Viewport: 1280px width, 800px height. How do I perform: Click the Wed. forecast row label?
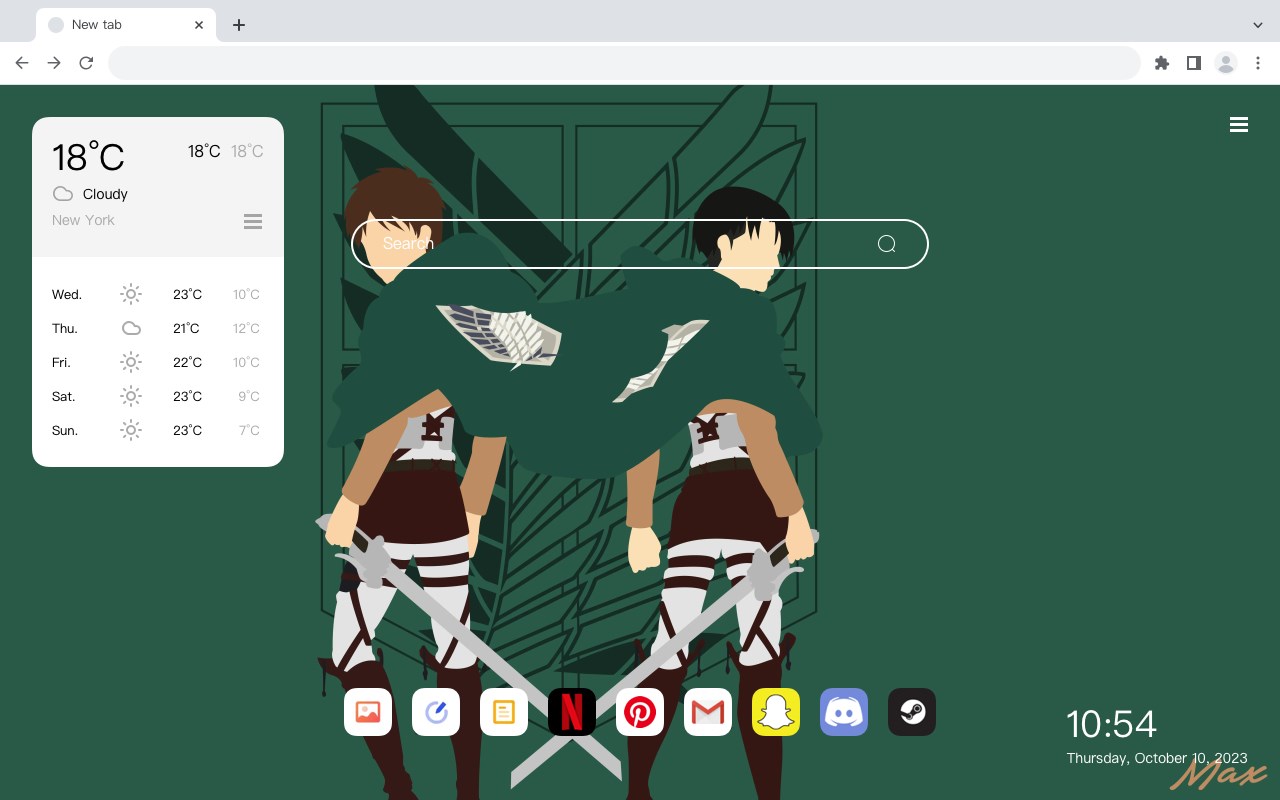click(x=67, y=294)
